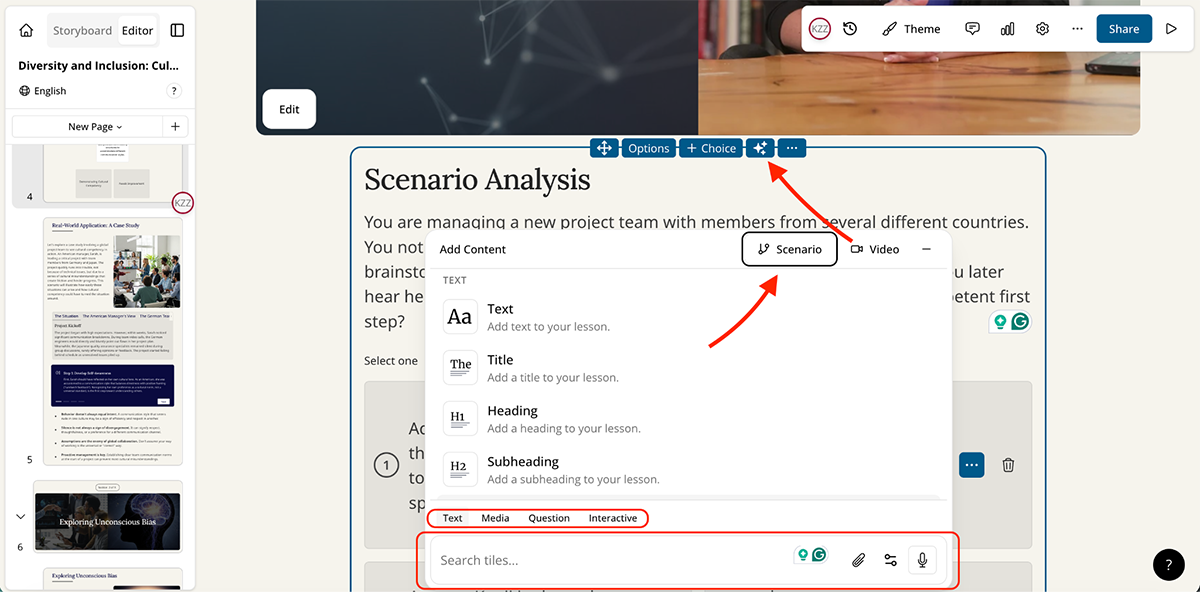Switch to the Media tab

495,518
